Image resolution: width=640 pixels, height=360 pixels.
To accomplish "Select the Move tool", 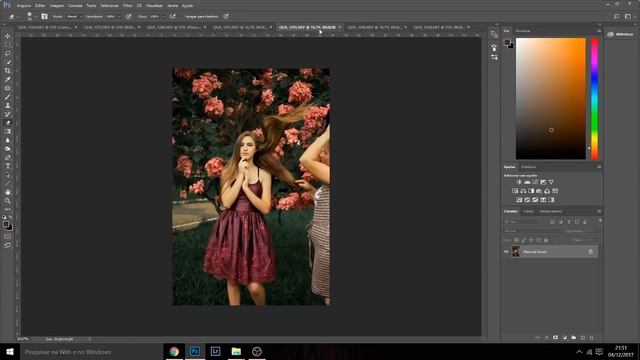I will [x=8, y=36].
